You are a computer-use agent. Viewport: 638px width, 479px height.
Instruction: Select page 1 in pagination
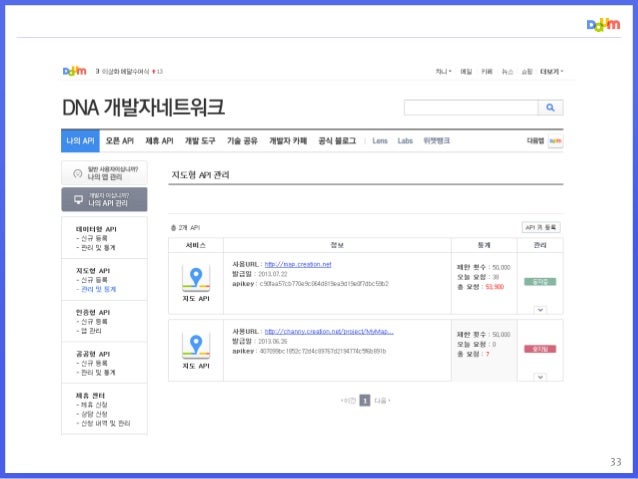365,401
